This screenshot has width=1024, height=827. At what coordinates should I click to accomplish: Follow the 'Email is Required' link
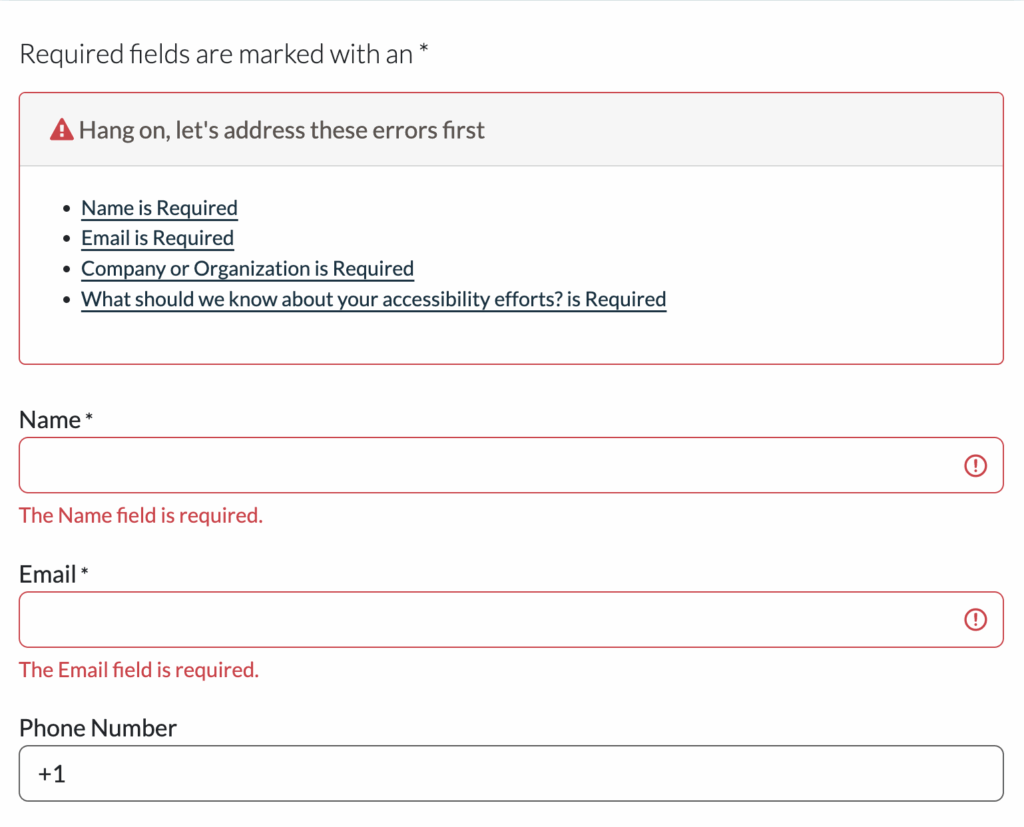point(157,238)
